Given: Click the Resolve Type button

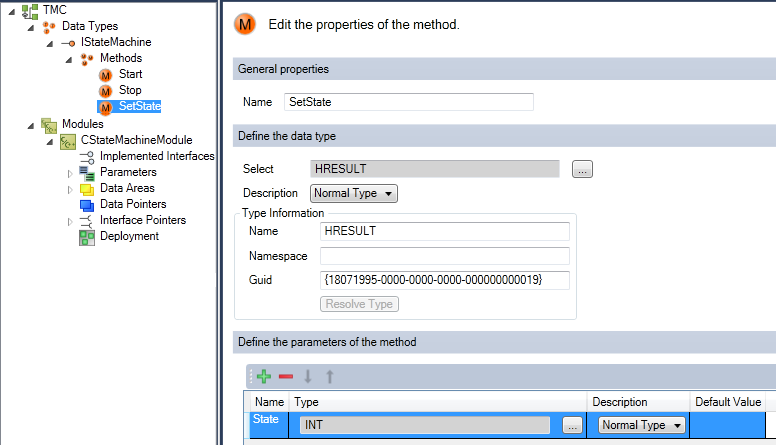Looking at the screenshot, I should click(359, 304).
